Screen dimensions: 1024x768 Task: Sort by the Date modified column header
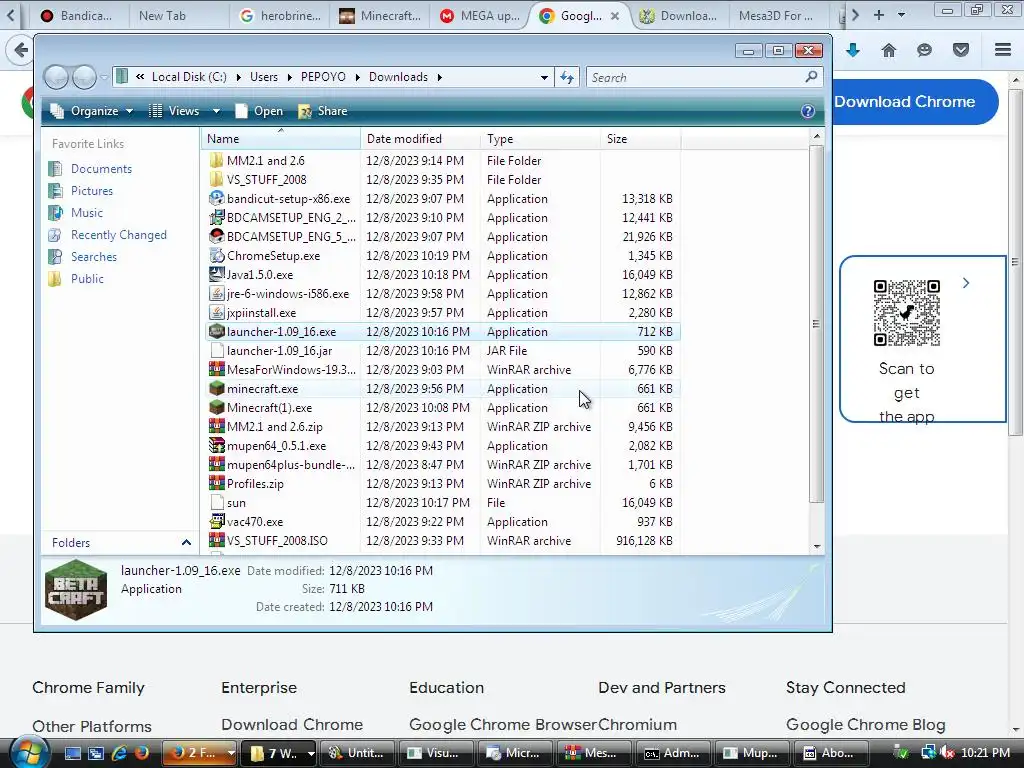pyautogui.click(x=420, y=138)
